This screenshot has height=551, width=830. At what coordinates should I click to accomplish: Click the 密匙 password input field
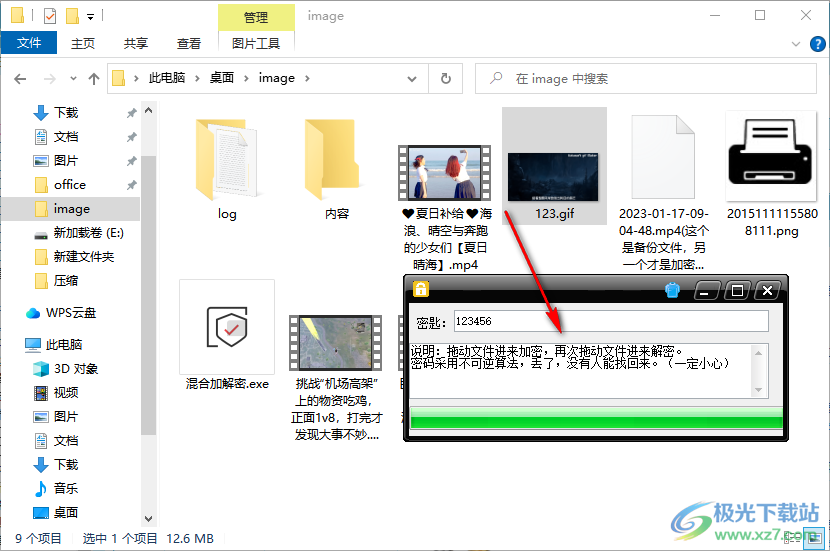(x=611, y=321)
